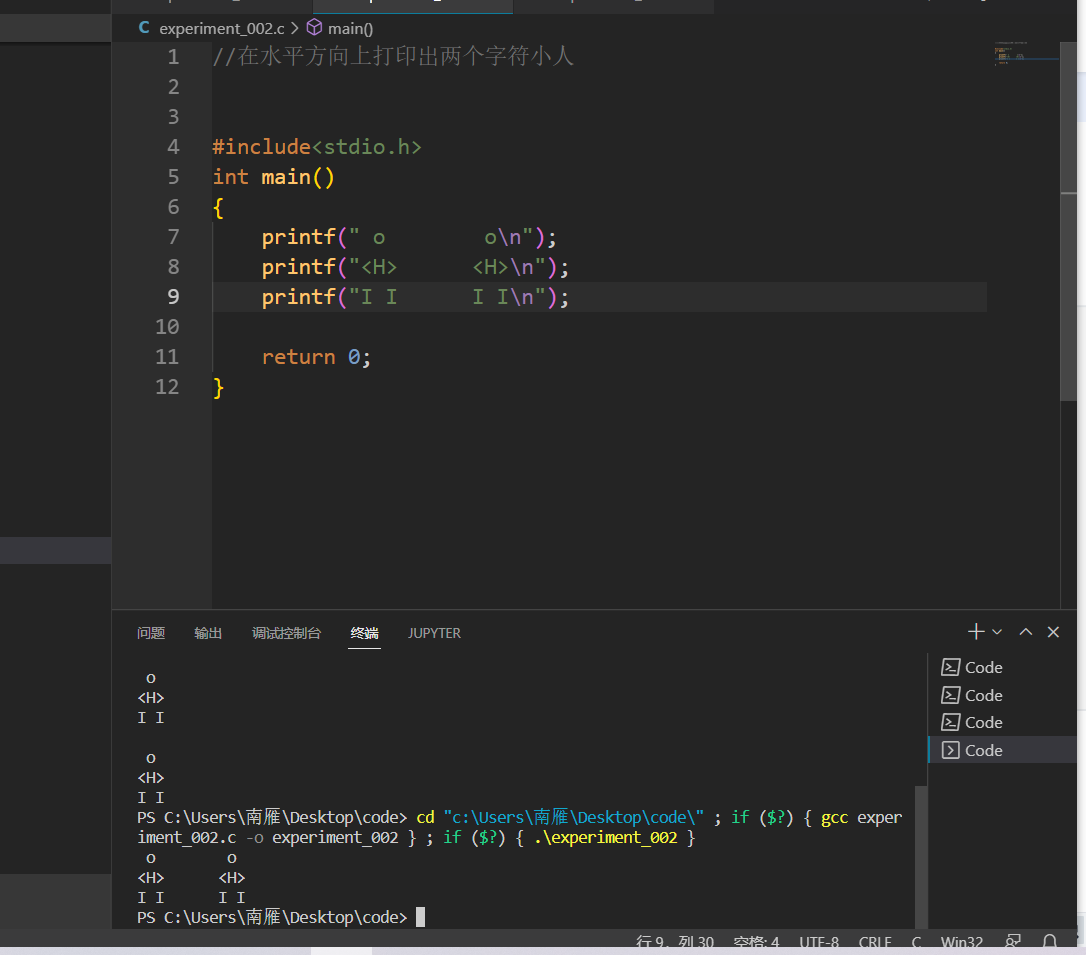Viewport: 1086px width, 955px height.
Task: Select the topmost Code terminal in the list
Action: [1002, 668]
